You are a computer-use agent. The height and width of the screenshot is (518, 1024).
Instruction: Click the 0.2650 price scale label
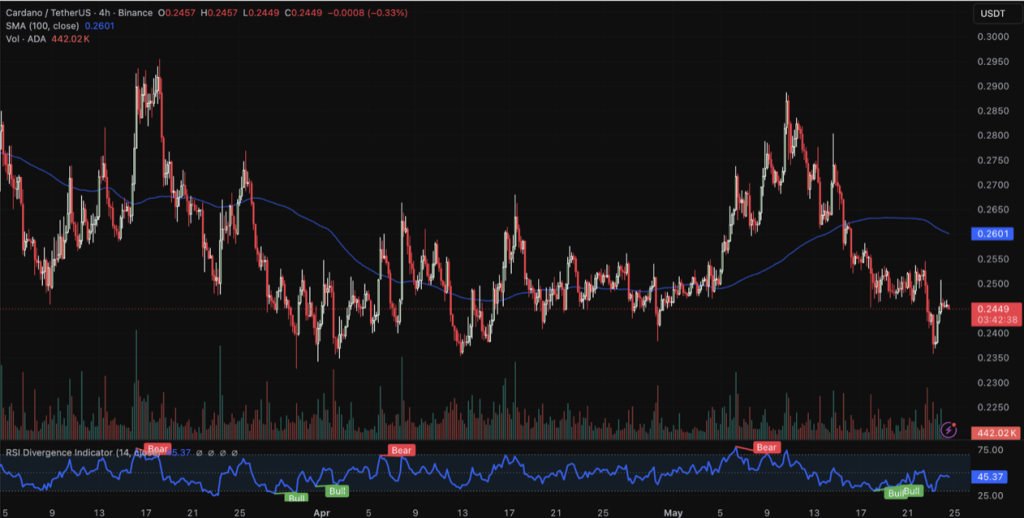992,210
